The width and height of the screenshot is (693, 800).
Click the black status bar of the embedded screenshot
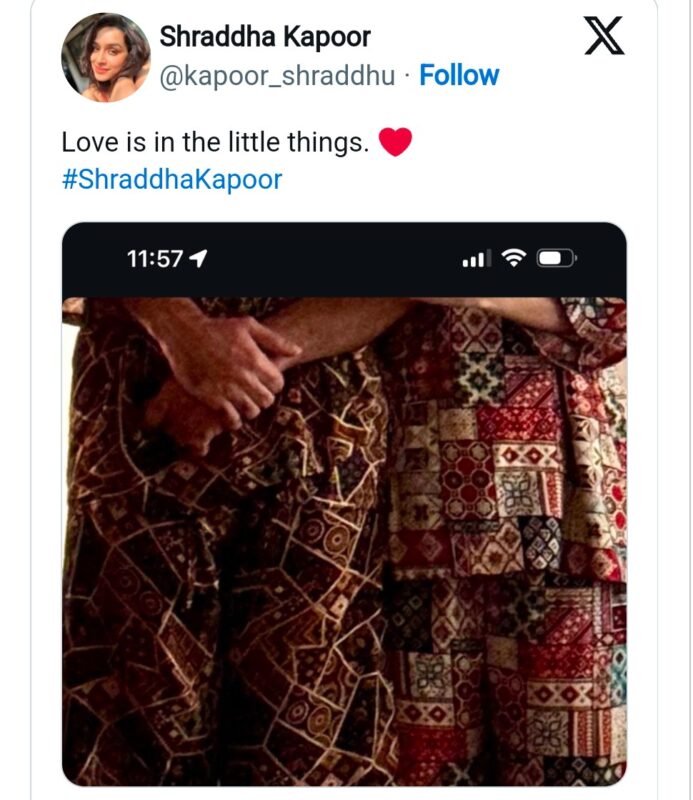(x=344, y=260)
